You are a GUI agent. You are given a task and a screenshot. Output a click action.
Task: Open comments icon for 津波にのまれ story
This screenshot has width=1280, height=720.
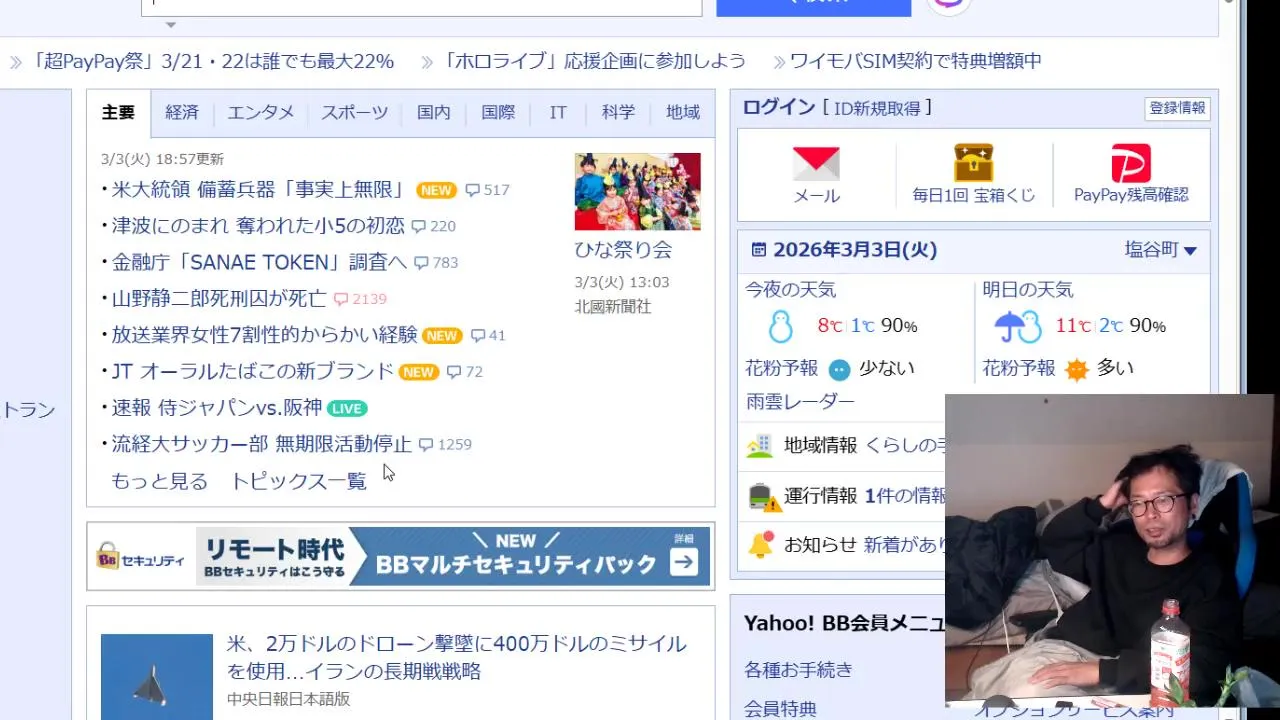[418, 227]
